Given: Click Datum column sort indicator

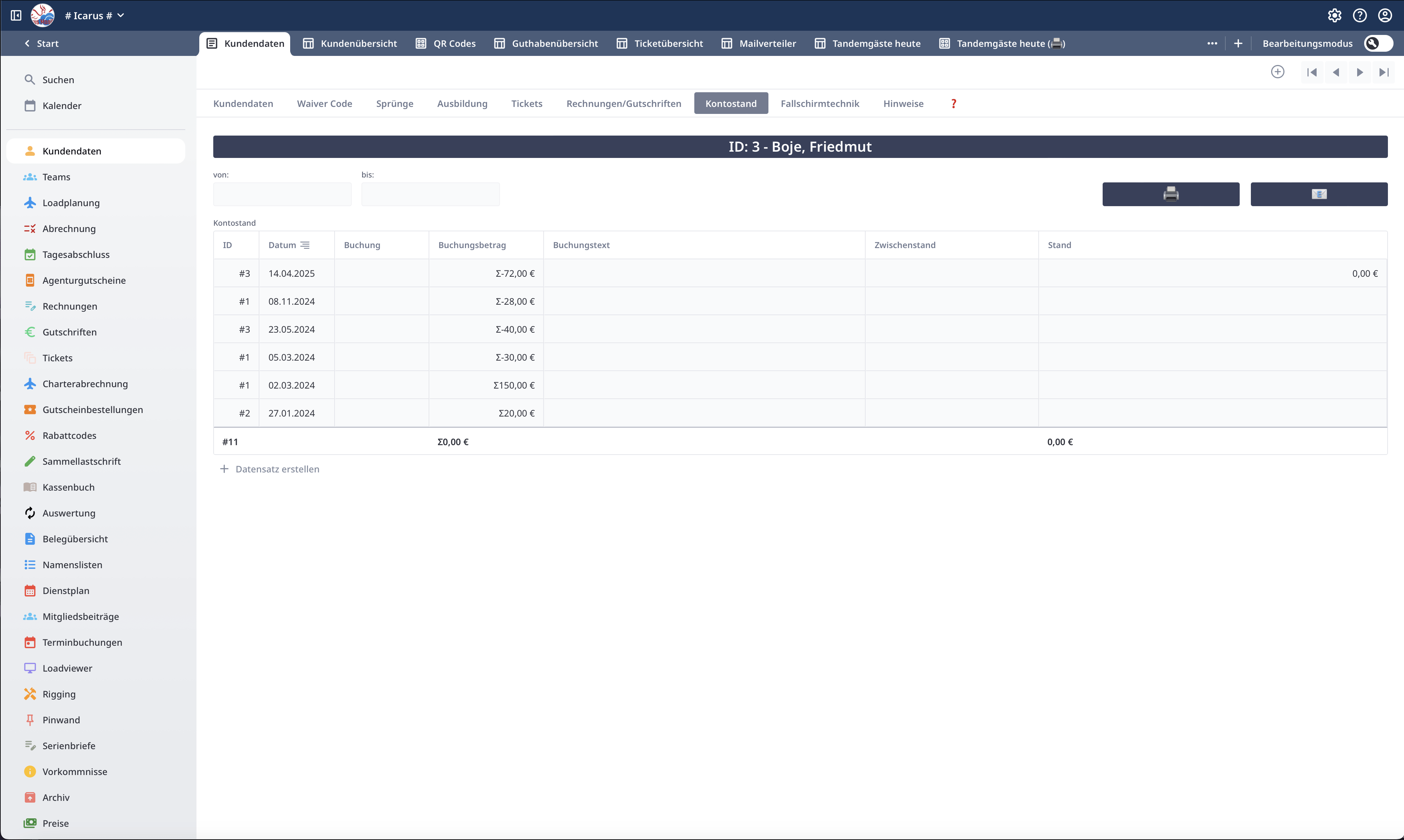Looking at the screenshot, I should (x=305, y=245).
